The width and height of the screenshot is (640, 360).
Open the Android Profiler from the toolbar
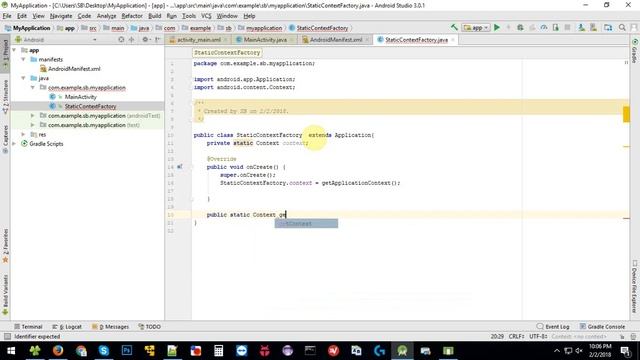(544, 27)
